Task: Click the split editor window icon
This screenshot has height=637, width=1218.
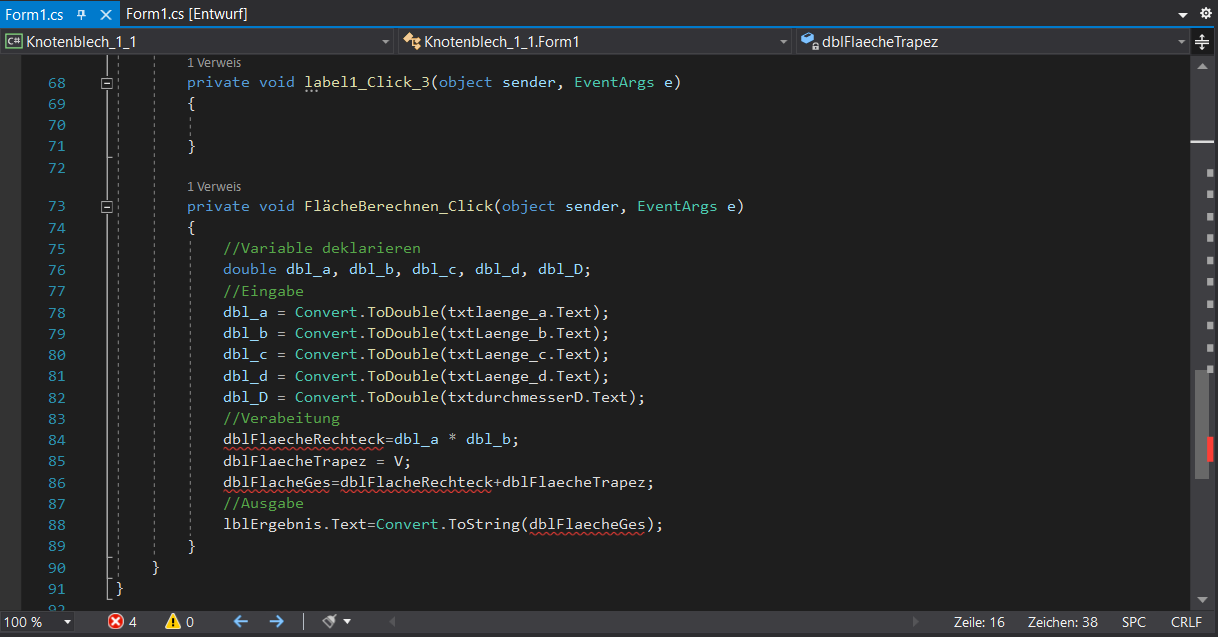Action: click(x=1203, y=42)
